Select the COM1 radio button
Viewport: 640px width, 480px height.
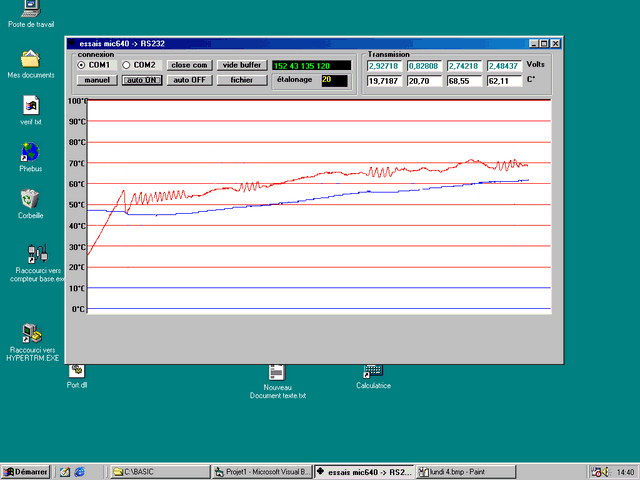tap(82, 65)
